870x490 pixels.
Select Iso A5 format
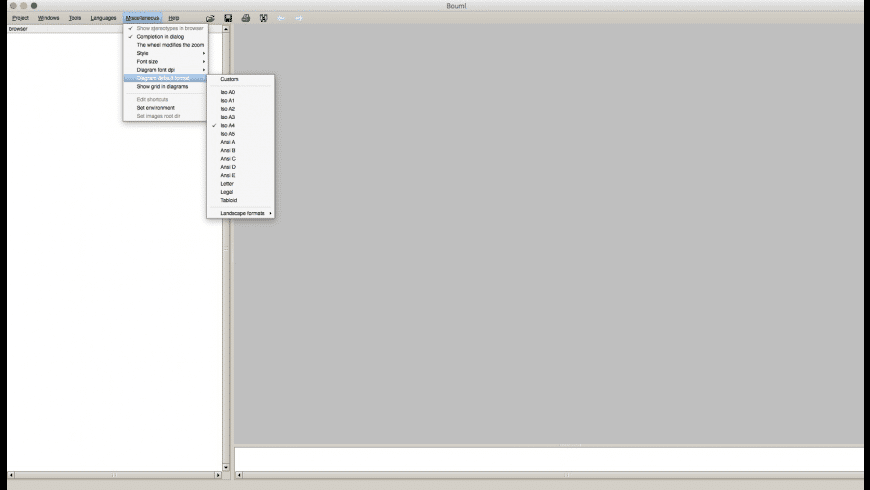click(241, 134)
